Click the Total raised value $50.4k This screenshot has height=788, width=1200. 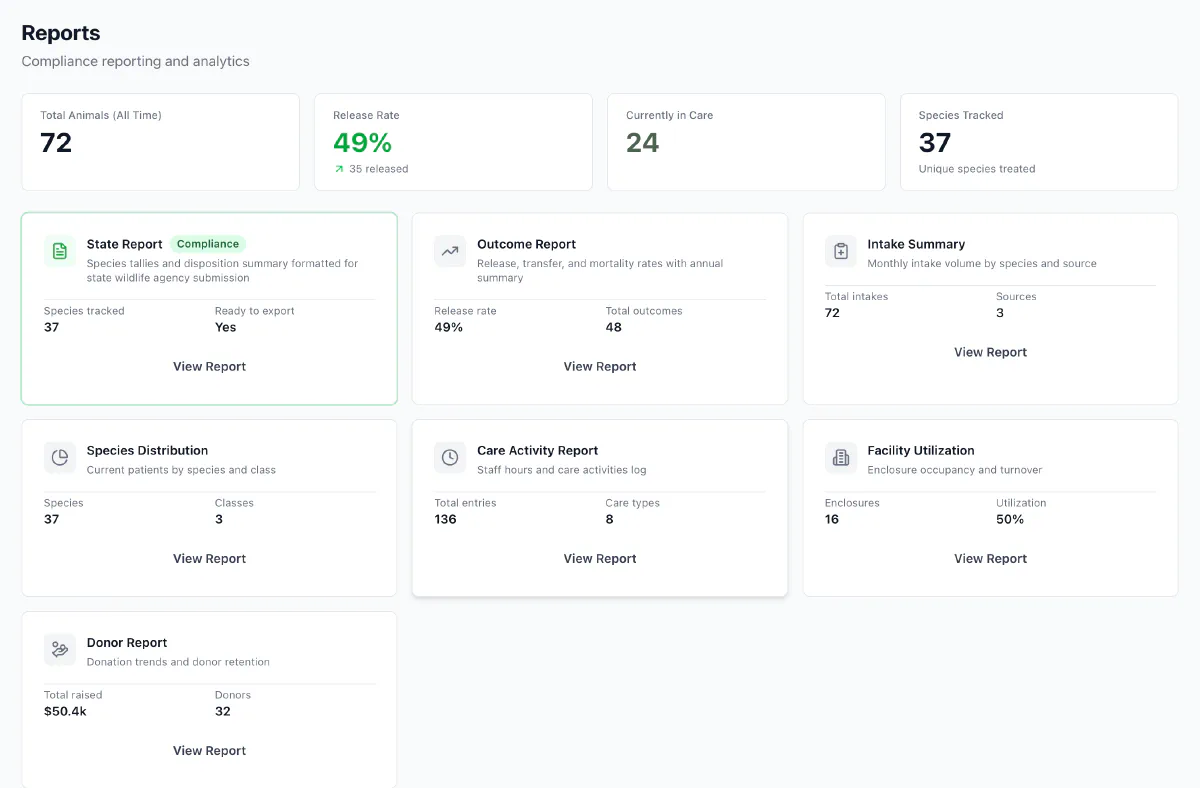(65, 711)
